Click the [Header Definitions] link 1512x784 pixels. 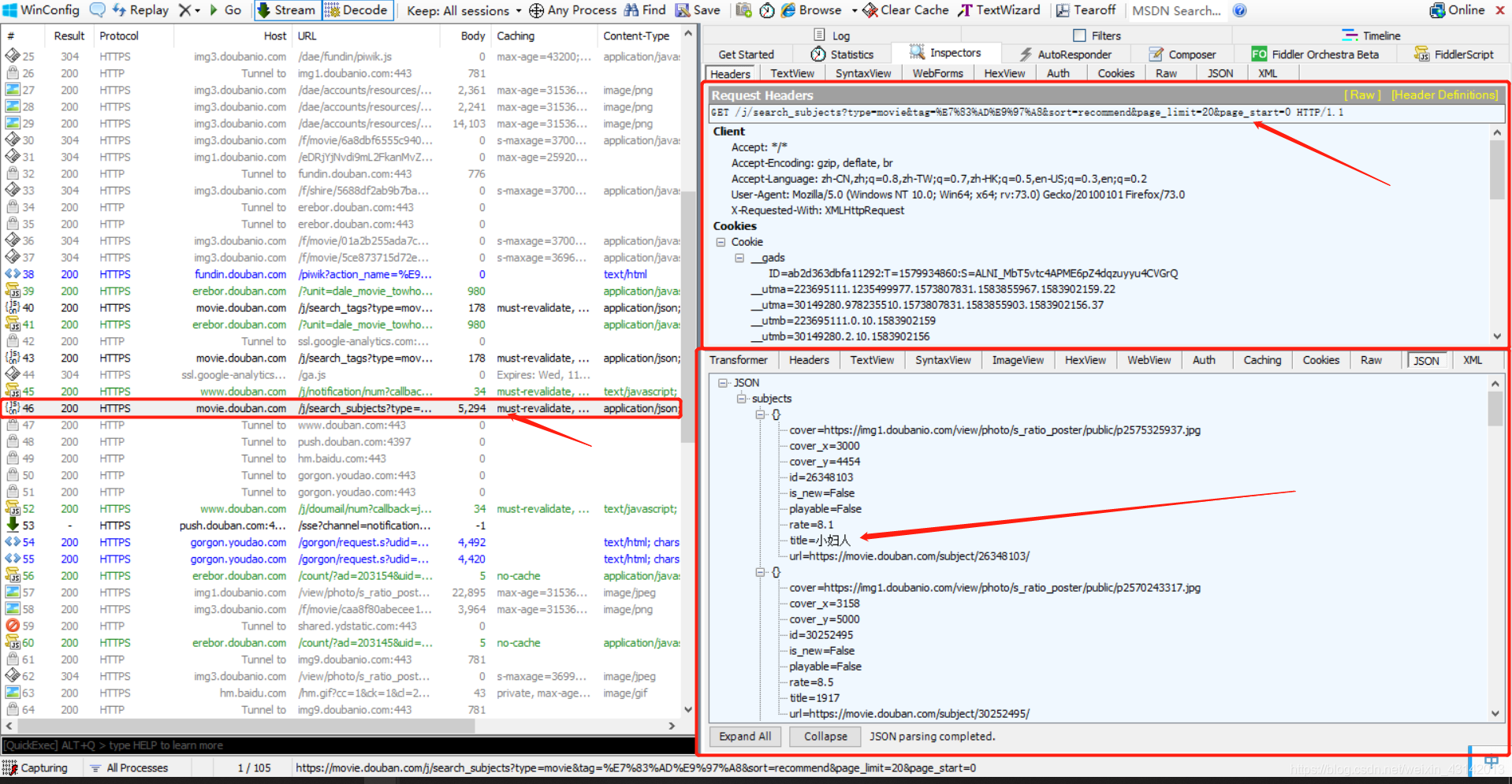point(1445,95)
